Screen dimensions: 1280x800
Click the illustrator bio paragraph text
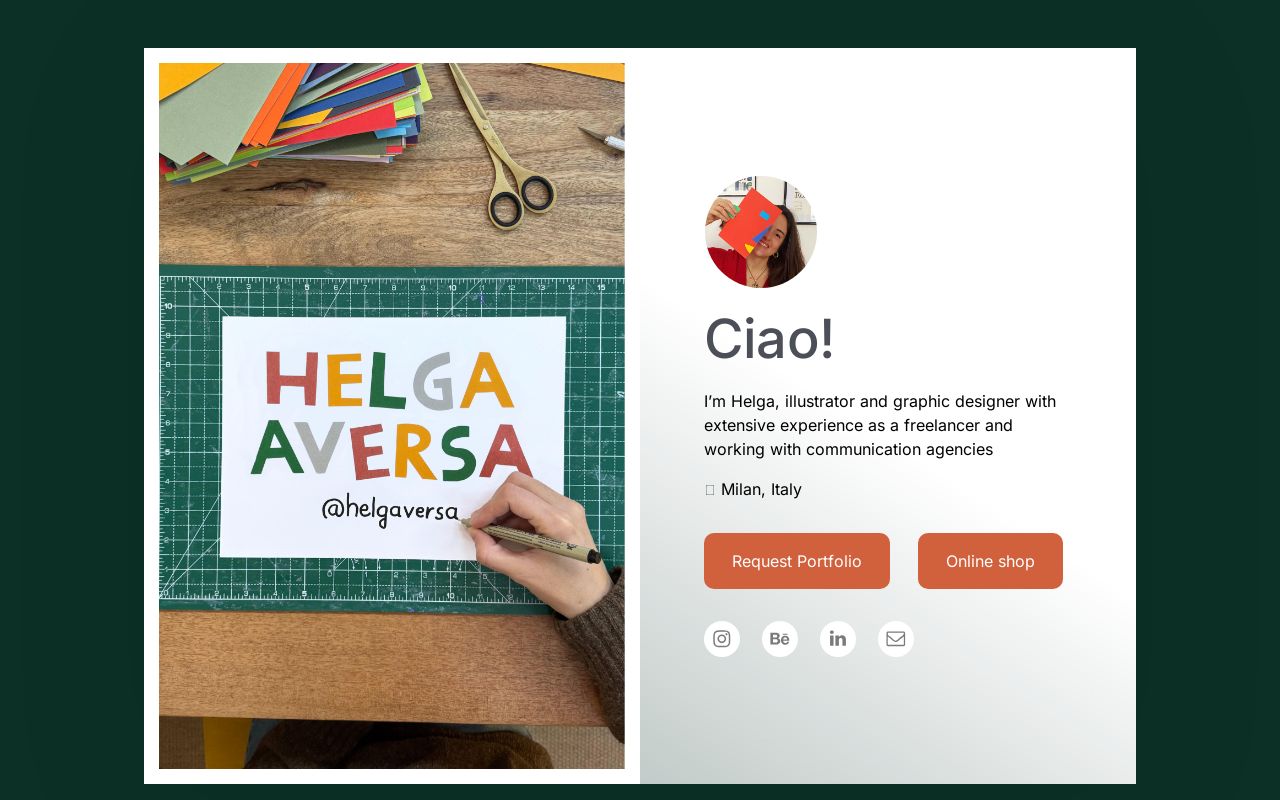pyautogui.click(x=880, y=425)
